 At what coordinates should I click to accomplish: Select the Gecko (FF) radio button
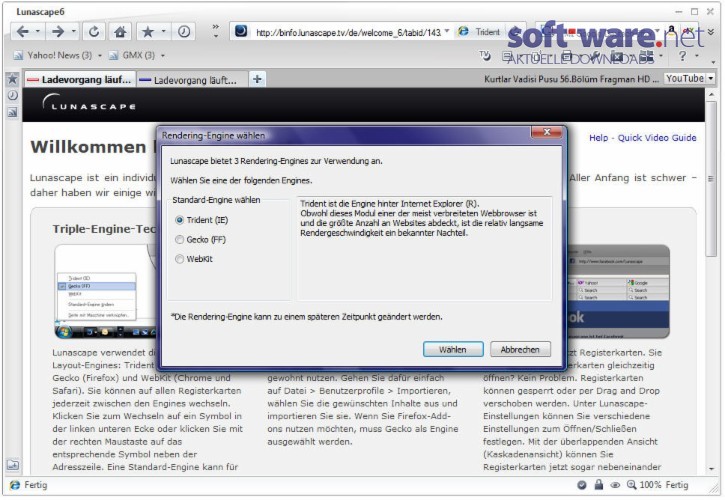179,240
